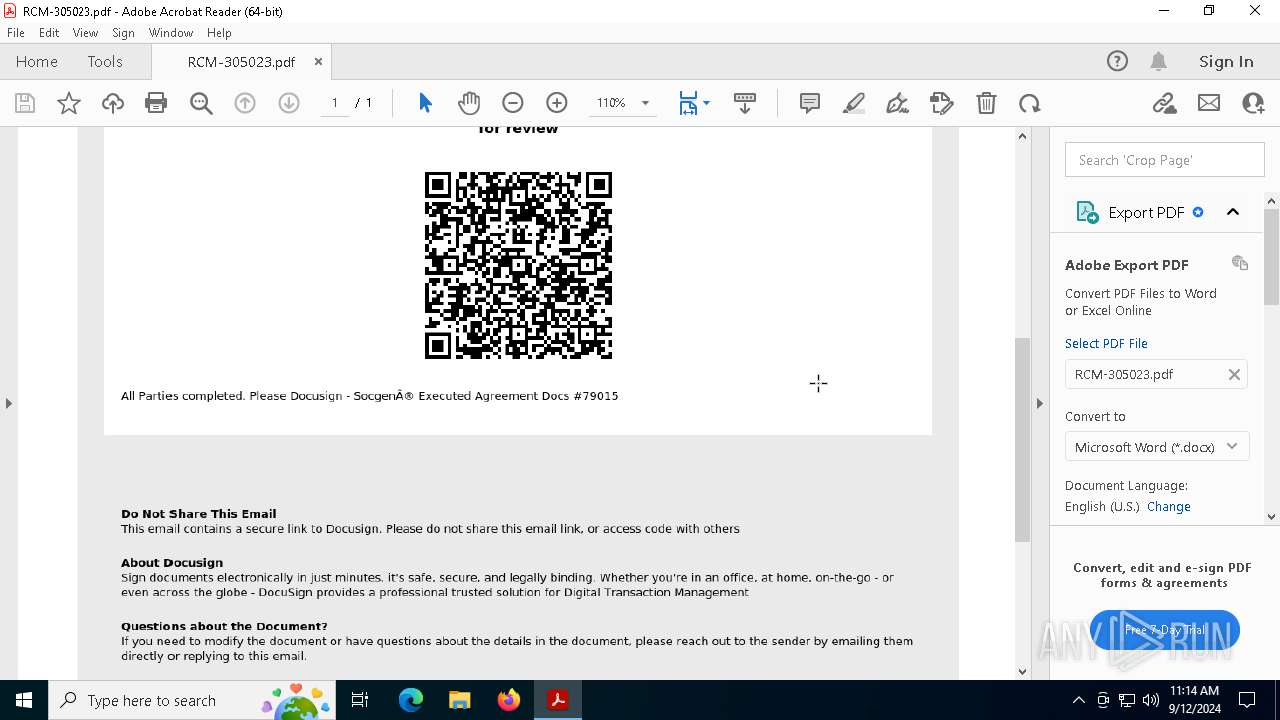This screenshot has width=1280, height=720.
Task: Open the File menu
Action: [x=16, y=33]
